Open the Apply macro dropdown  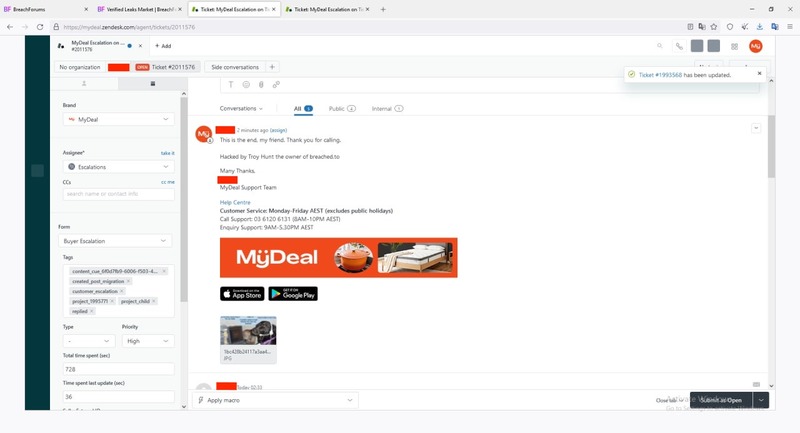pyautogui.click(x=276, y=400)
